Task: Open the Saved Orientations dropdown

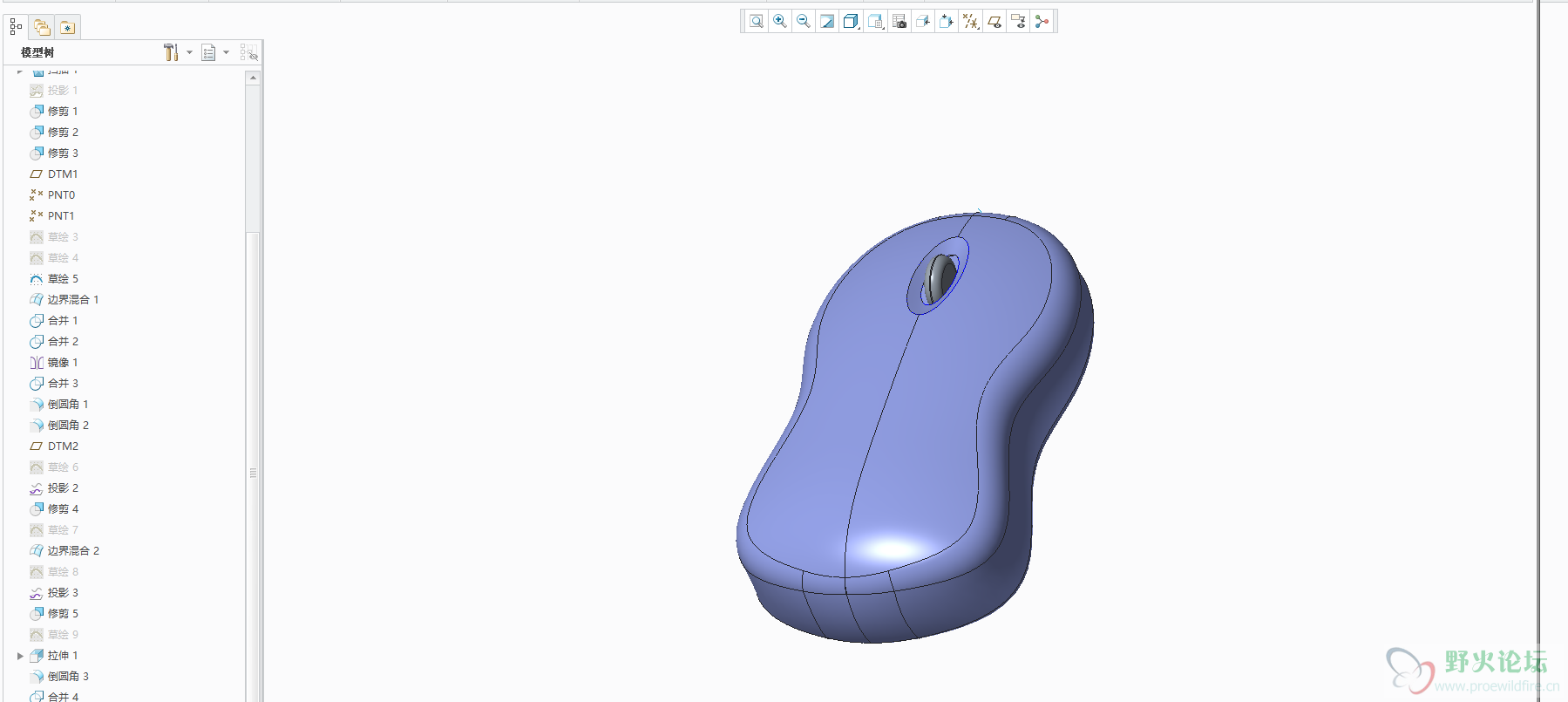Action: [876, 22]
